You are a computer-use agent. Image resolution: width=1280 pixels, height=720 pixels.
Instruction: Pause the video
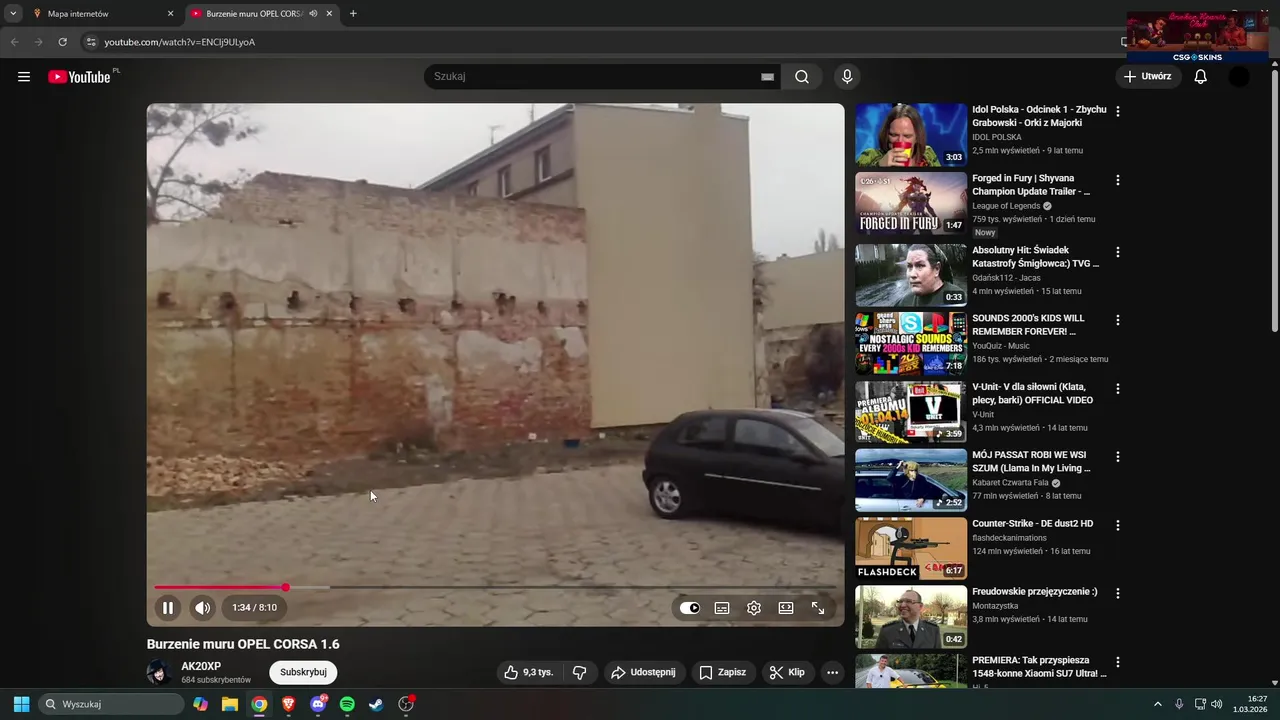[168, 607]
